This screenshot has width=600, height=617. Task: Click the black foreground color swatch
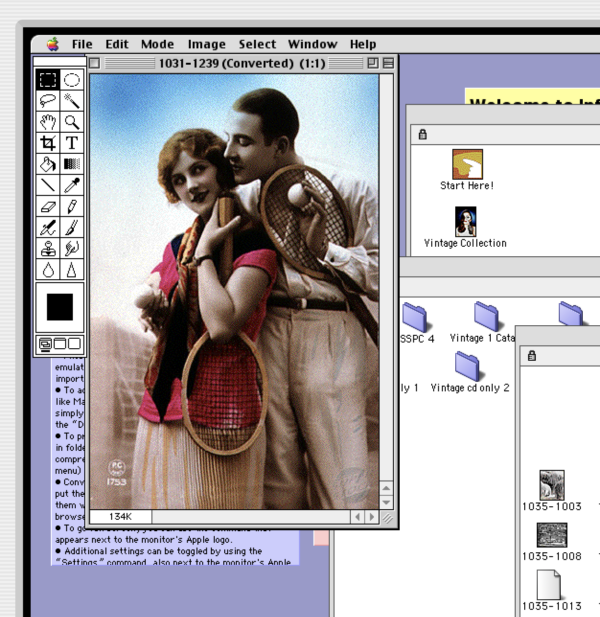pyautogui.click(x=60, y=307)
